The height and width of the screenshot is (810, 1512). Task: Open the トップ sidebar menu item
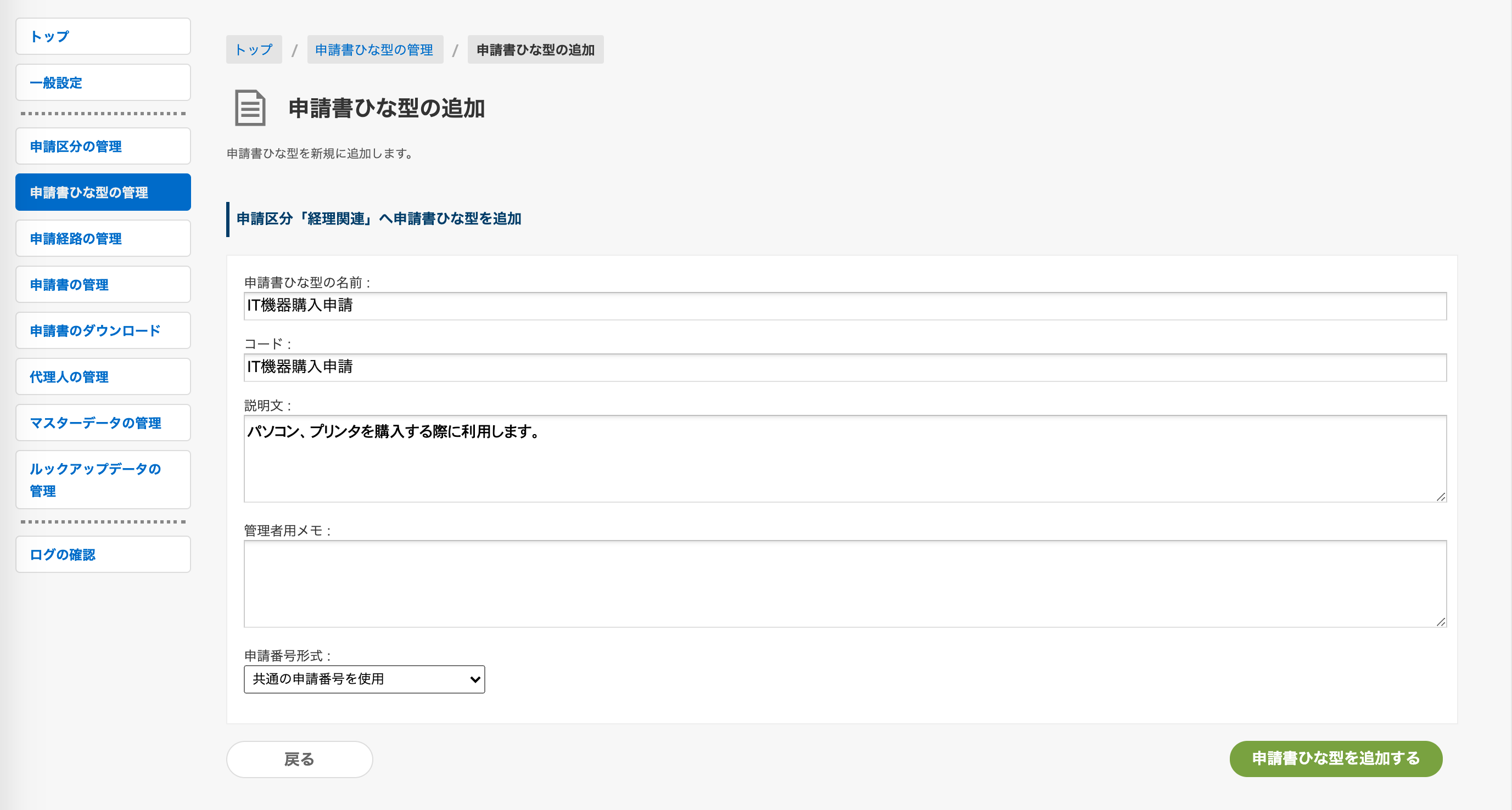(103, 36)
